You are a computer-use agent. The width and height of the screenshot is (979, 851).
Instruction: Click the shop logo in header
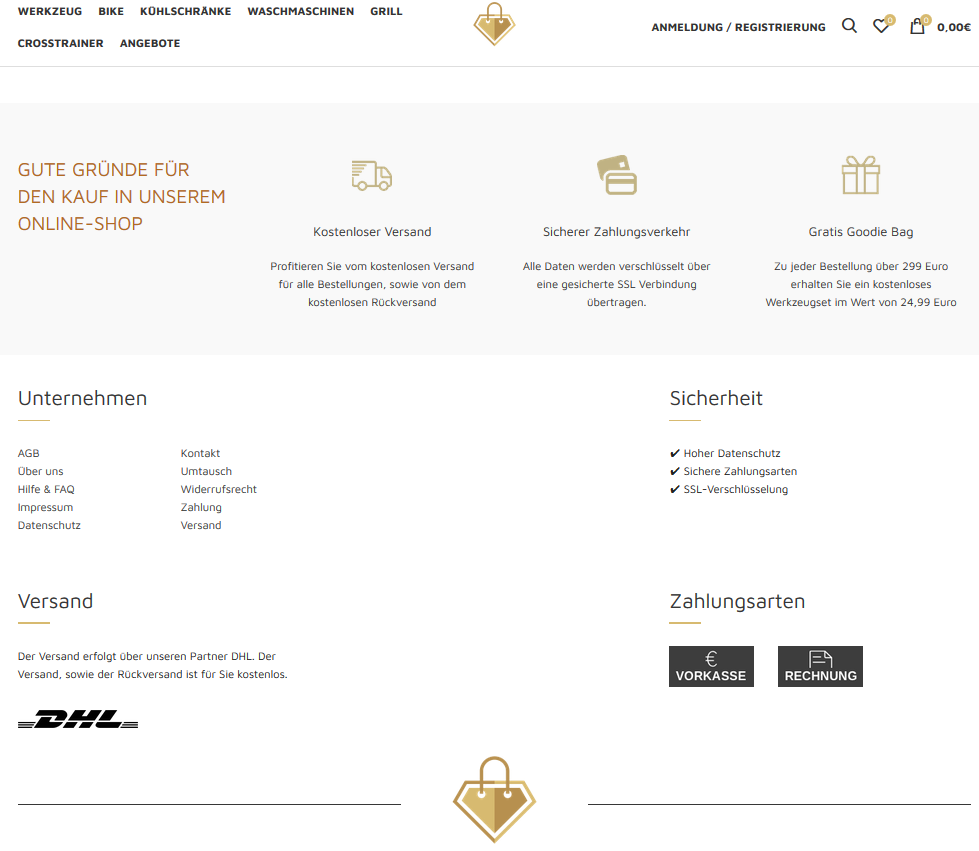494,24
